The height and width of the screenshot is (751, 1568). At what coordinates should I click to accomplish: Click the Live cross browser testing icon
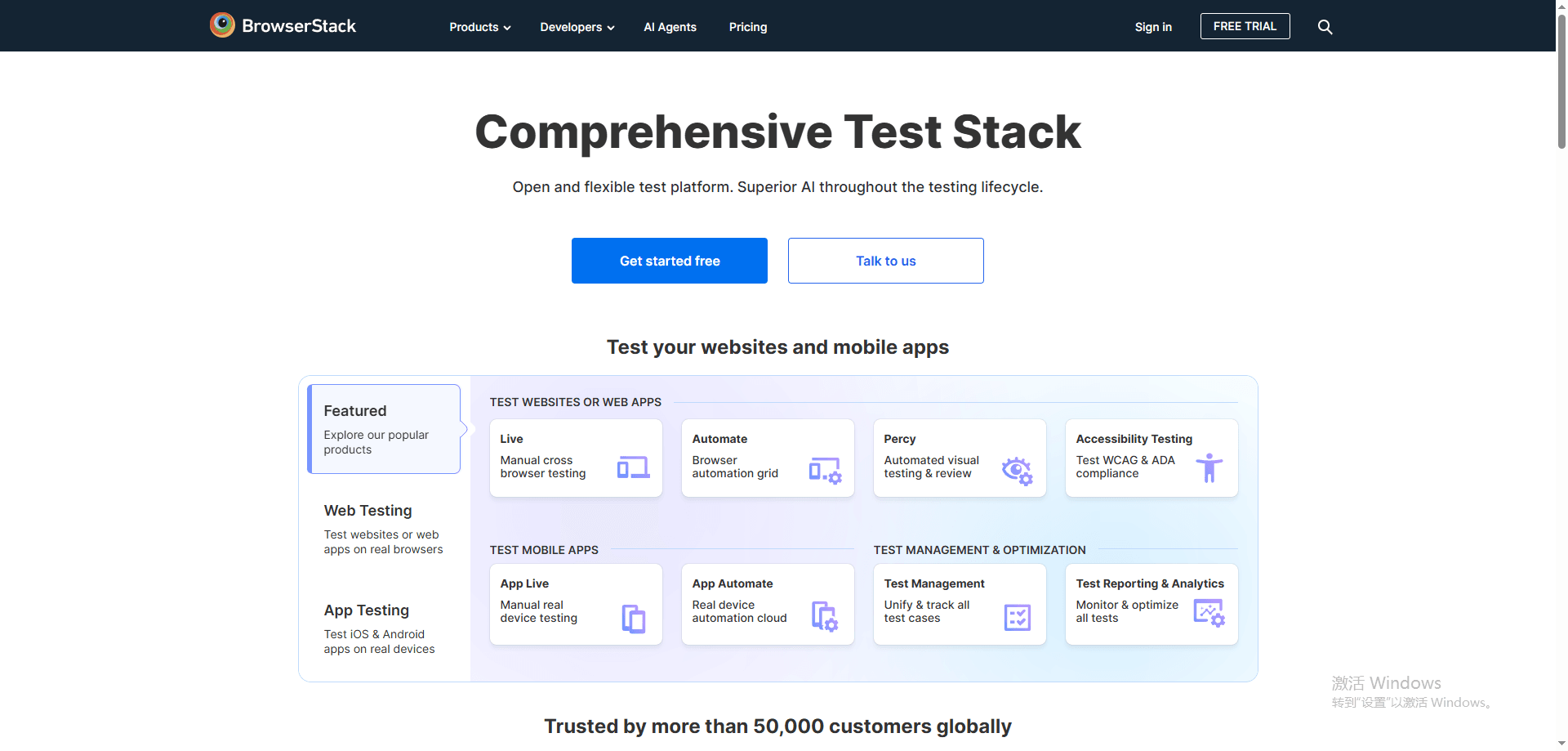tap(633, 467)
